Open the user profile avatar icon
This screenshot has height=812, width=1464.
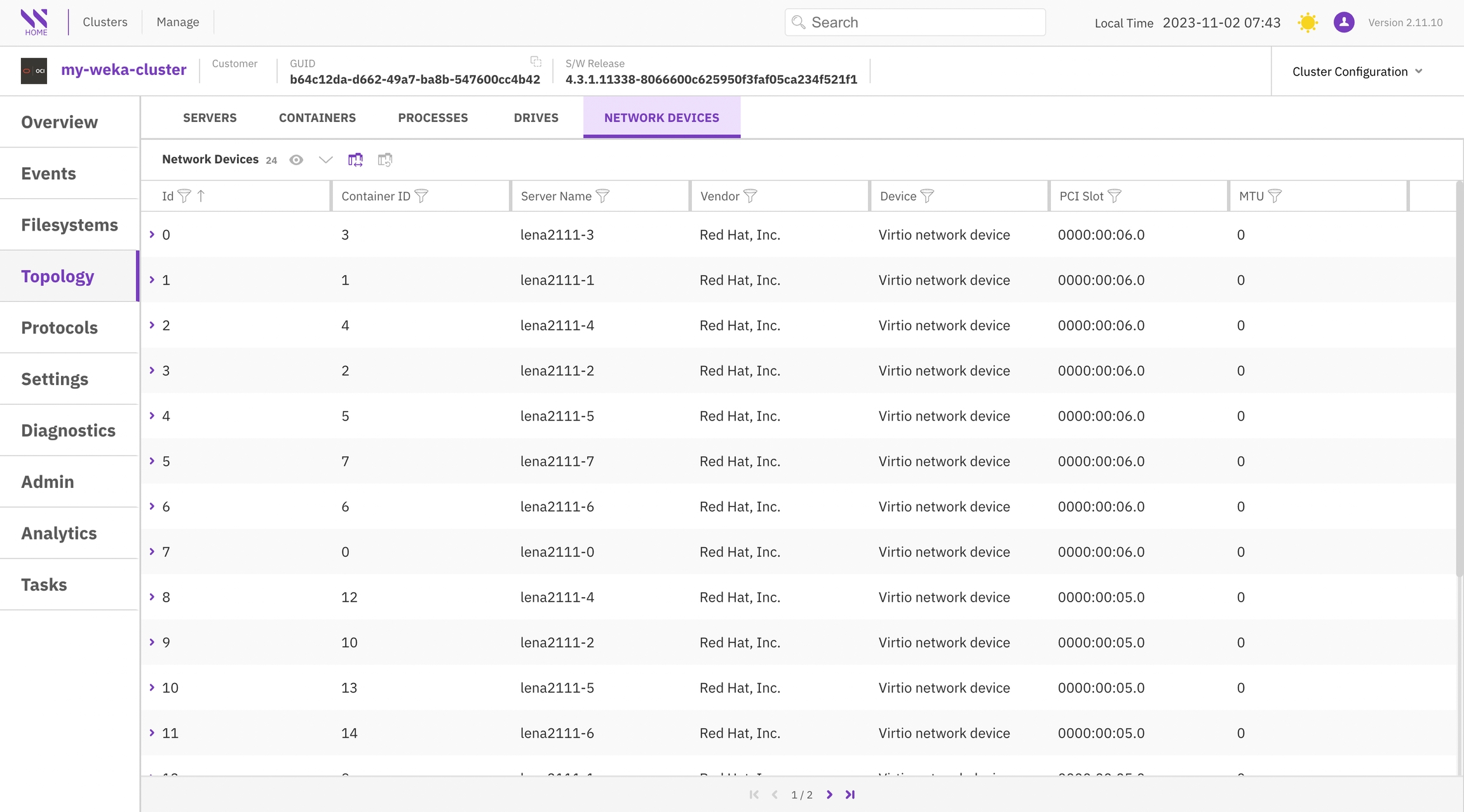(x=1343, y=23)
